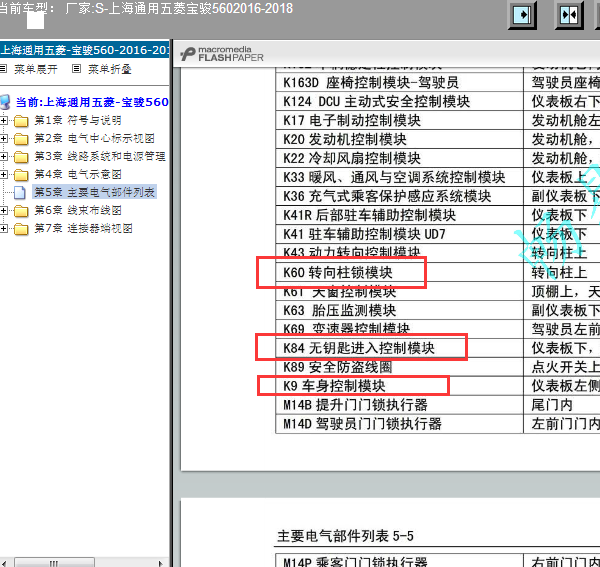Image resolution: width=600 pixels, height=567 pixels.
Task: Click heading 主要电气部件列表 5-5
Action: coord(345,536)
